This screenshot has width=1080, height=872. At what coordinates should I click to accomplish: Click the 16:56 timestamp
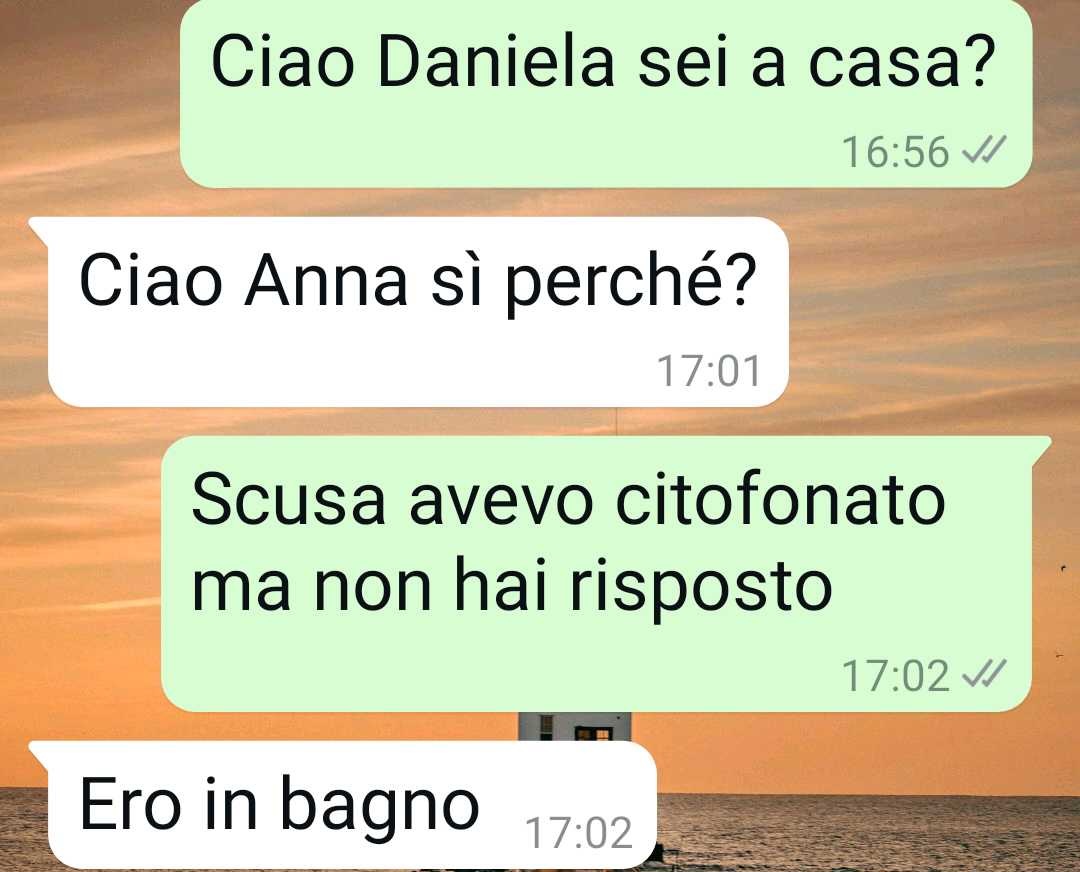(x=895, y=152)
